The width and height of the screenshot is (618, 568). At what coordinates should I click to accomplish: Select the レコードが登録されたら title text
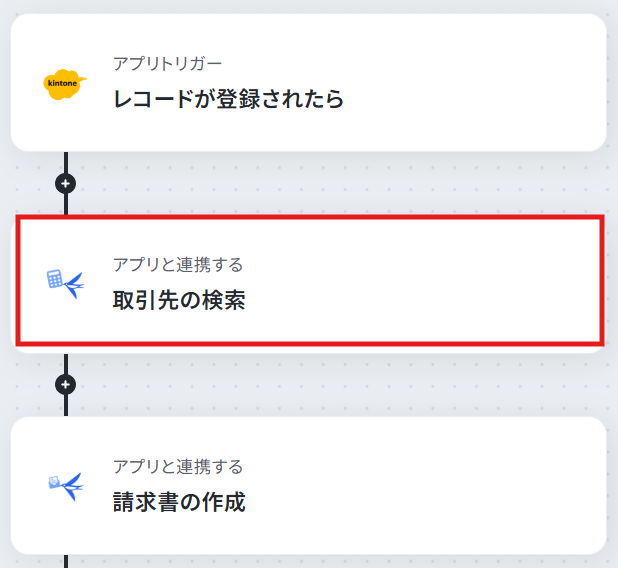(229, 99)
